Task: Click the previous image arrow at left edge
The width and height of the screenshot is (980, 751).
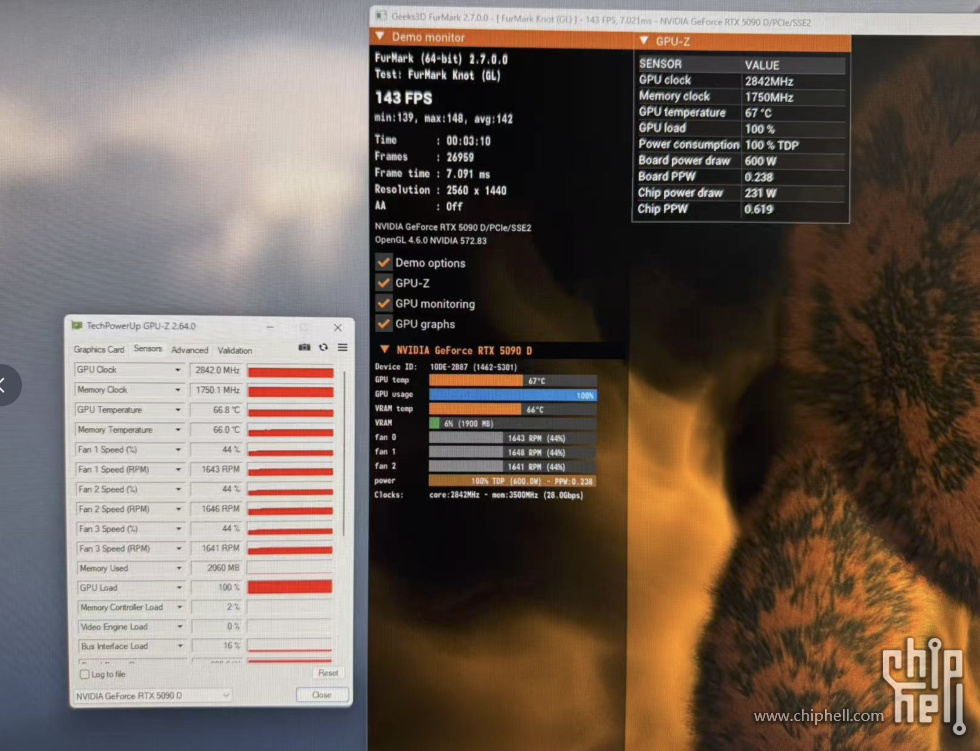Action: tap(5, 385)
